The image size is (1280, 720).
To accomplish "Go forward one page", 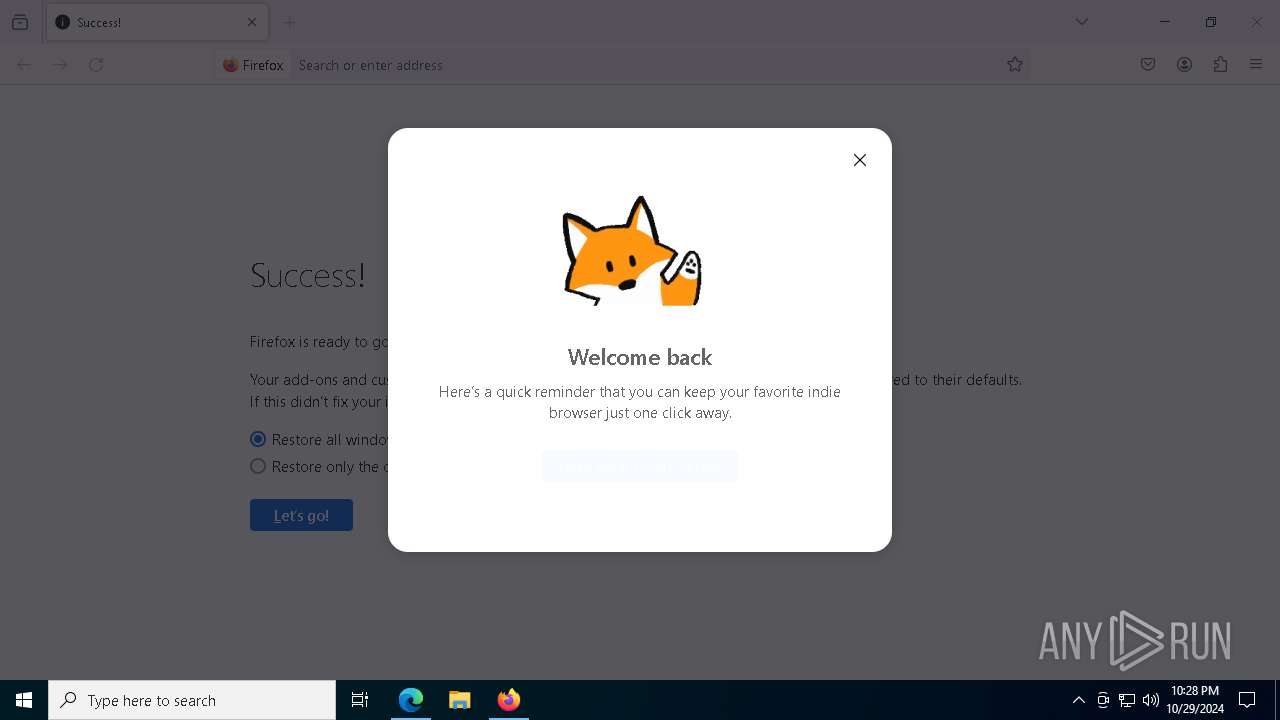I will [60, 65].
